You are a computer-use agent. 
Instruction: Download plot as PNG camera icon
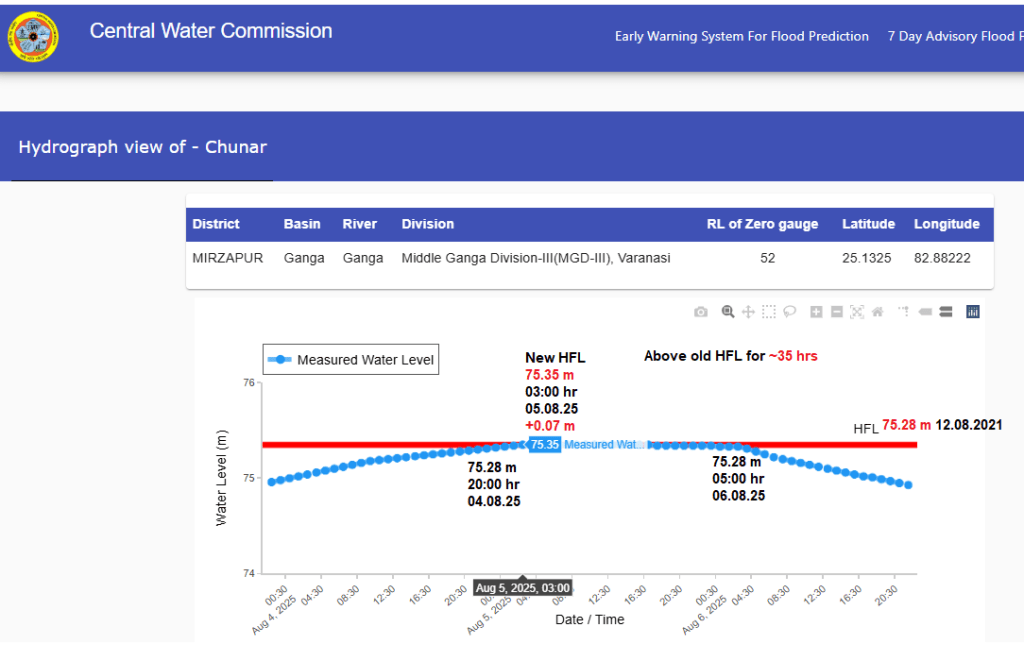click(701, 312)
